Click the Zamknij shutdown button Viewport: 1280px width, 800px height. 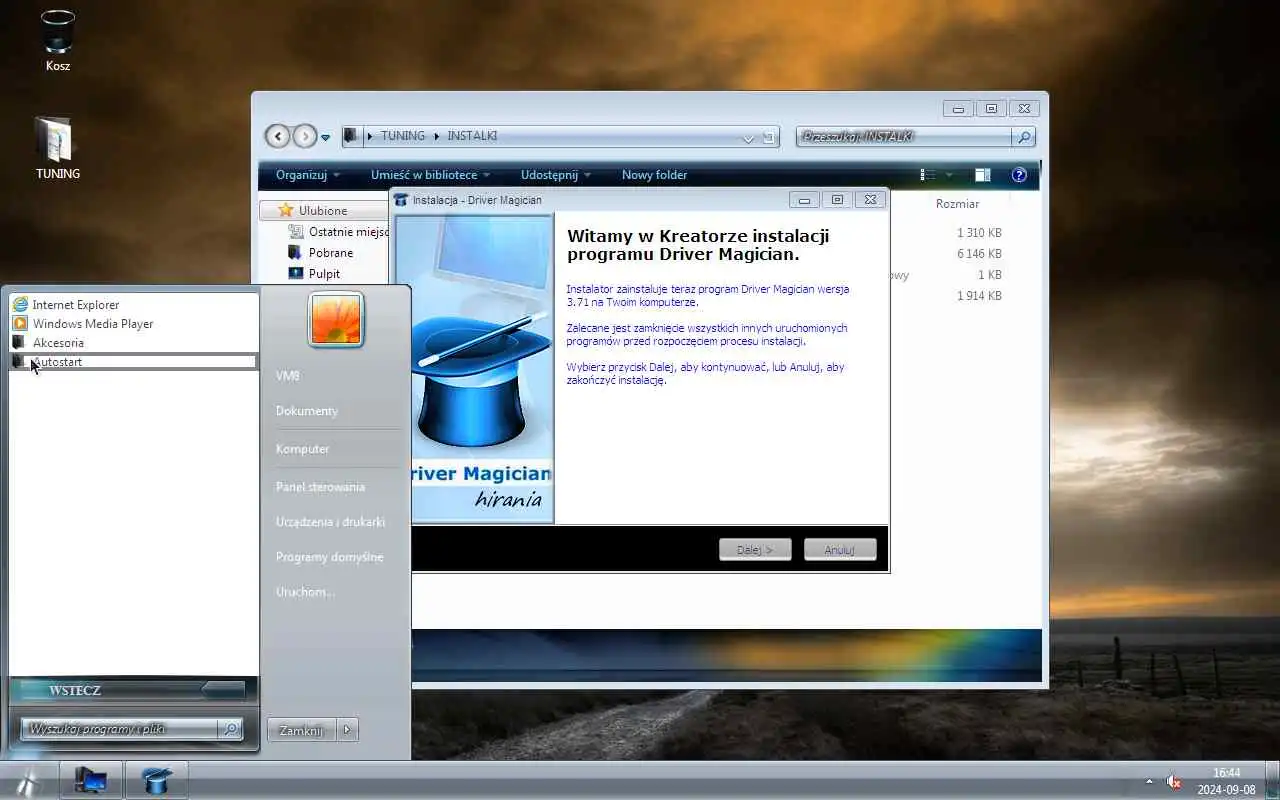point(301,730)
